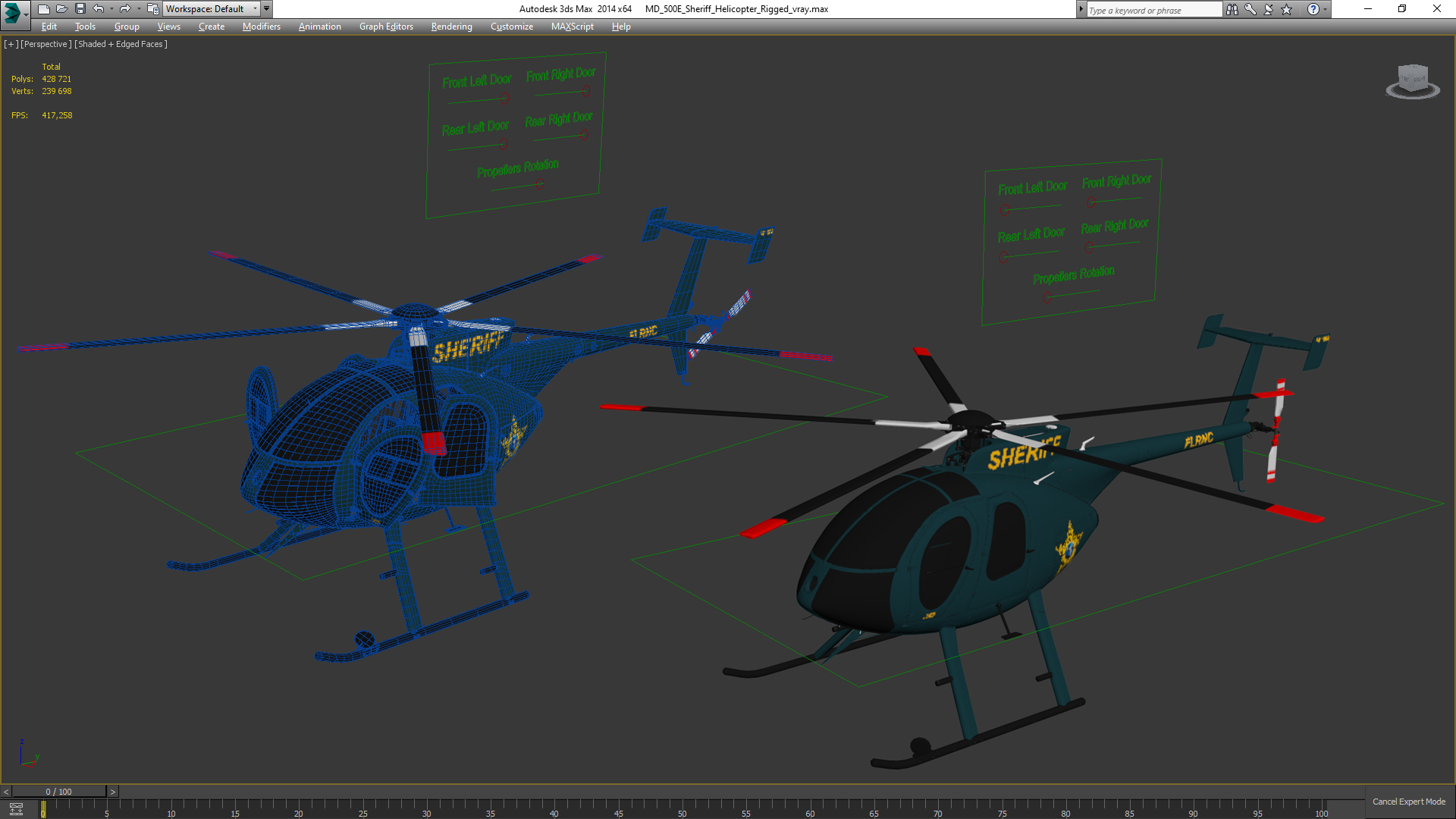Open the Workspace: Default dropdown

click(x=212, y=9)
